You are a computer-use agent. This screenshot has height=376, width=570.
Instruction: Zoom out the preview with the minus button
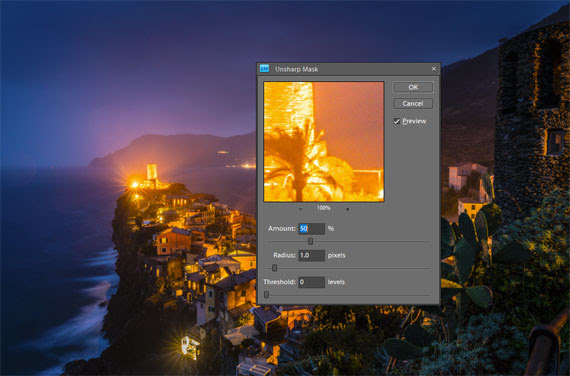pos(301,209)
